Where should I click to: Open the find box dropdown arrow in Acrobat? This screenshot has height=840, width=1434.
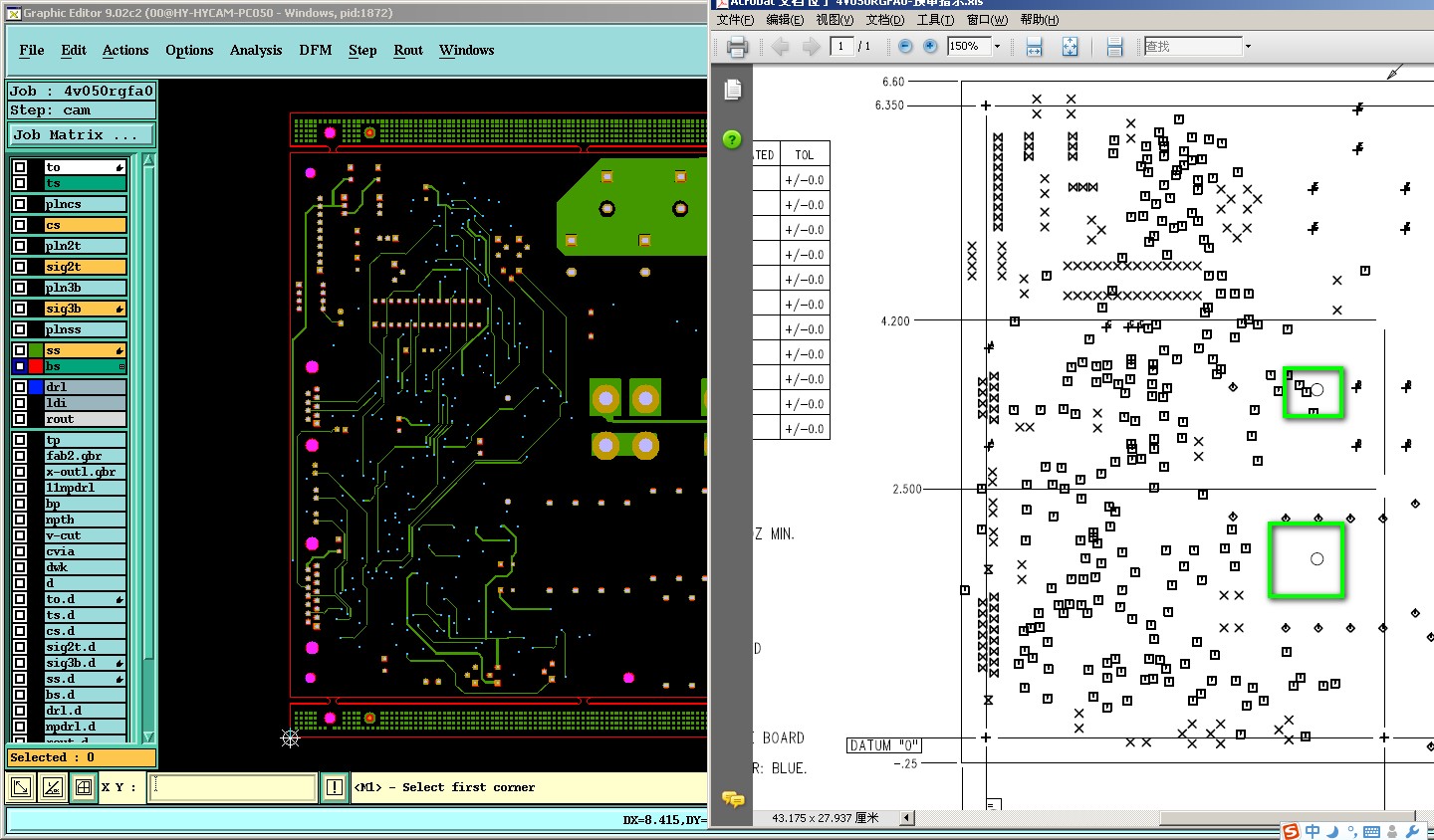click(1248, 47)
